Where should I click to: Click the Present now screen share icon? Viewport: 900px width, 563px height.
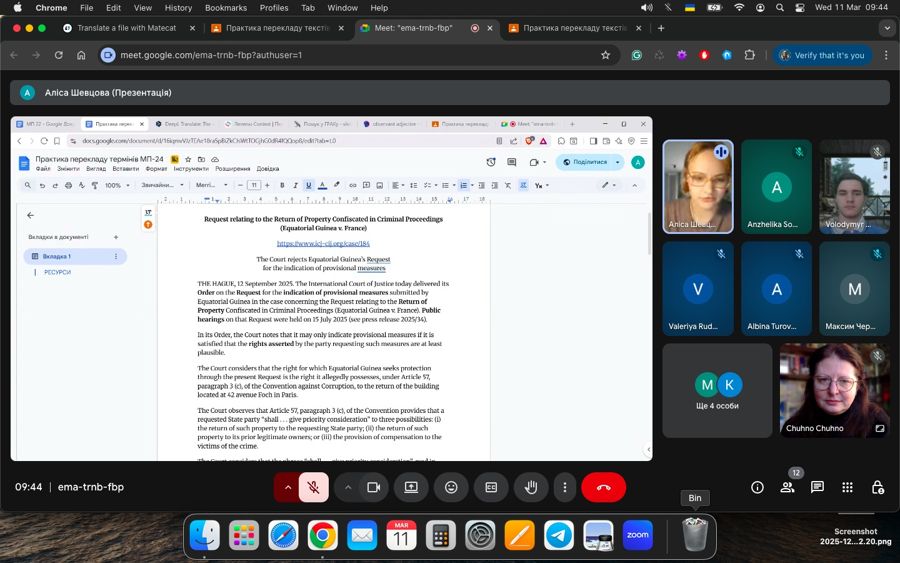click(x=411, y=487)
